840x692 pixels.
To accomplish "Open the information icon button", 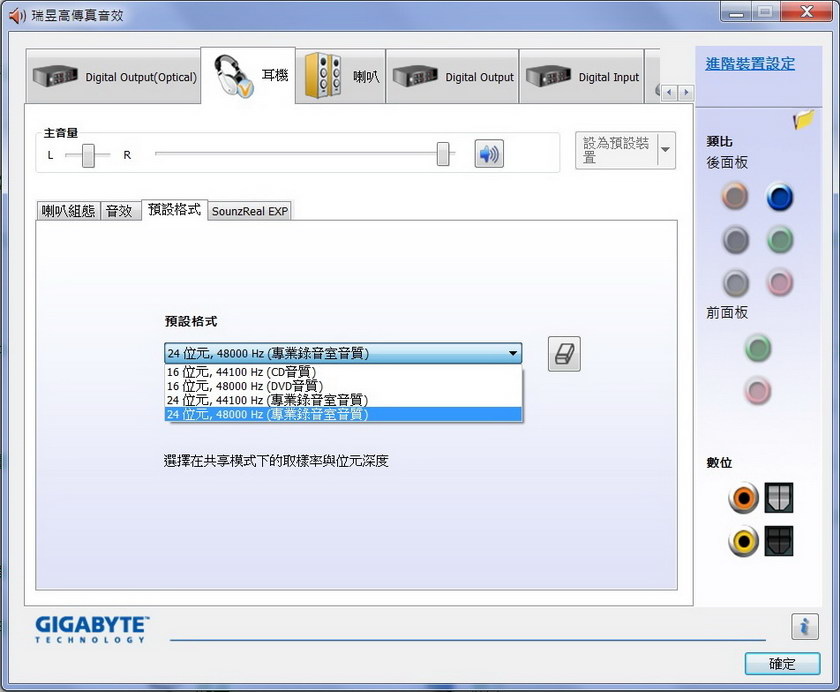I will point(805,627).
